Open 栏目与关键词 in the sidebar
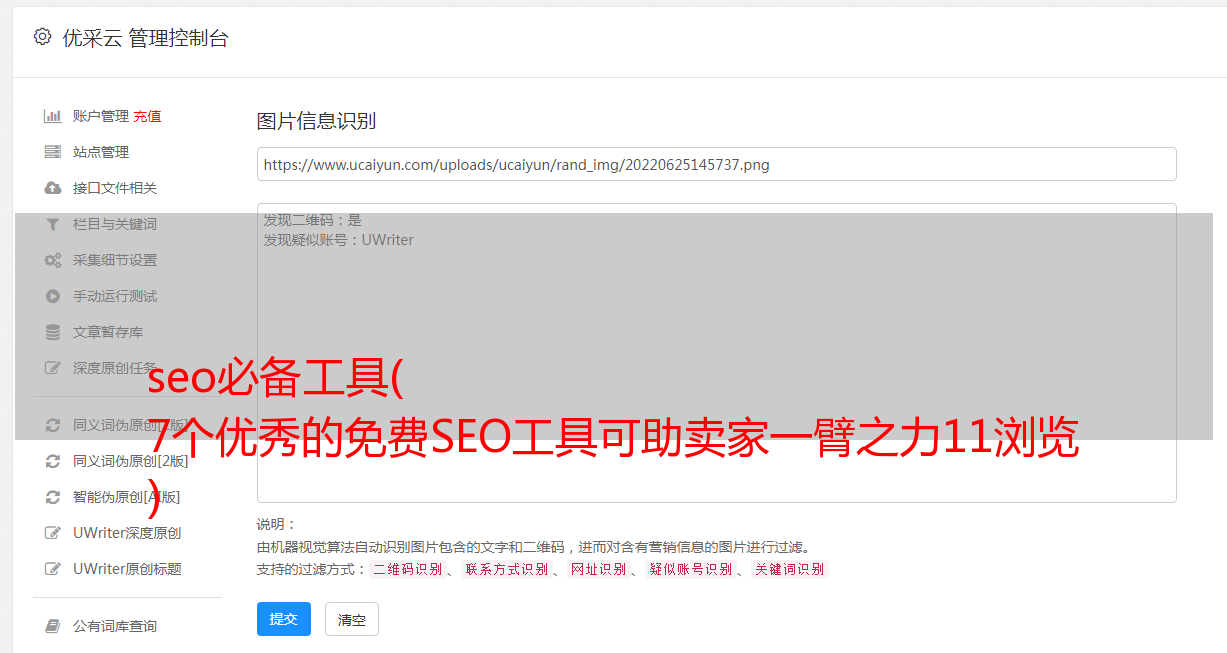Screen dimensions: 1227x653 (x=115, y=224)
